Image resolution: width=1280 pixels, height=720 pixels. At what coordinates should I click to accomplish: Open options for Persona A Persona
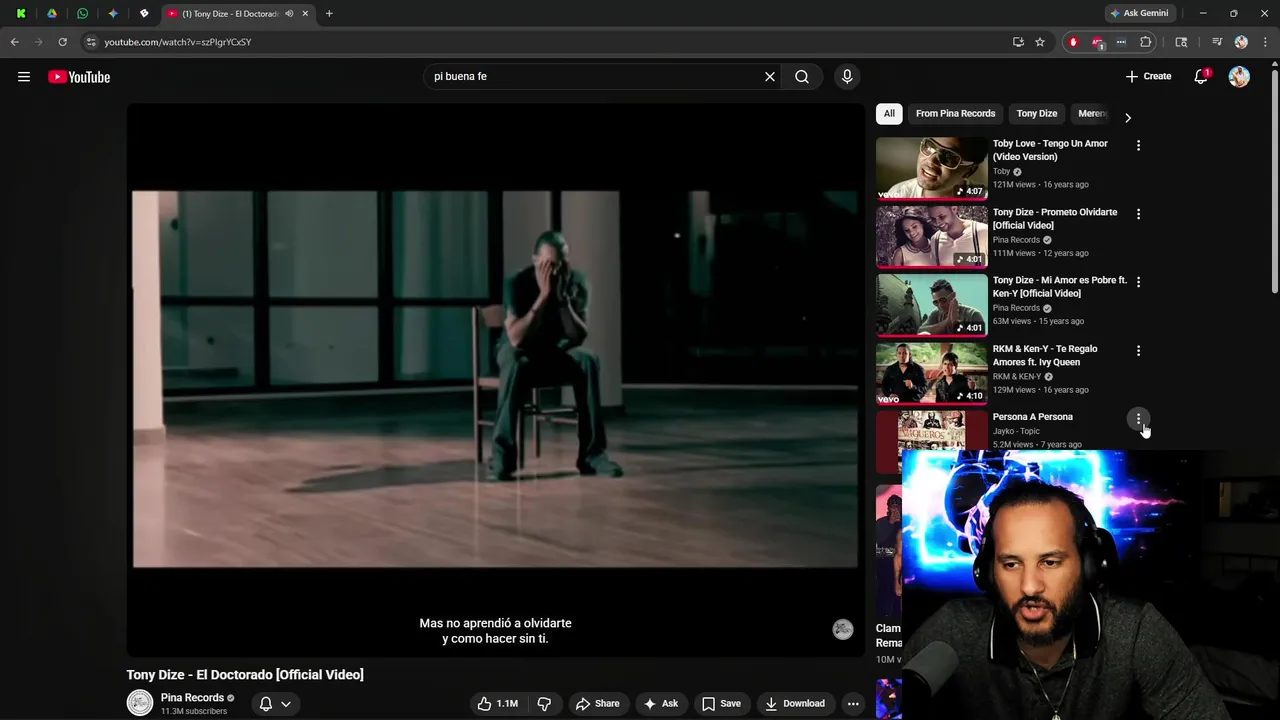click(x=1138, y=418)
